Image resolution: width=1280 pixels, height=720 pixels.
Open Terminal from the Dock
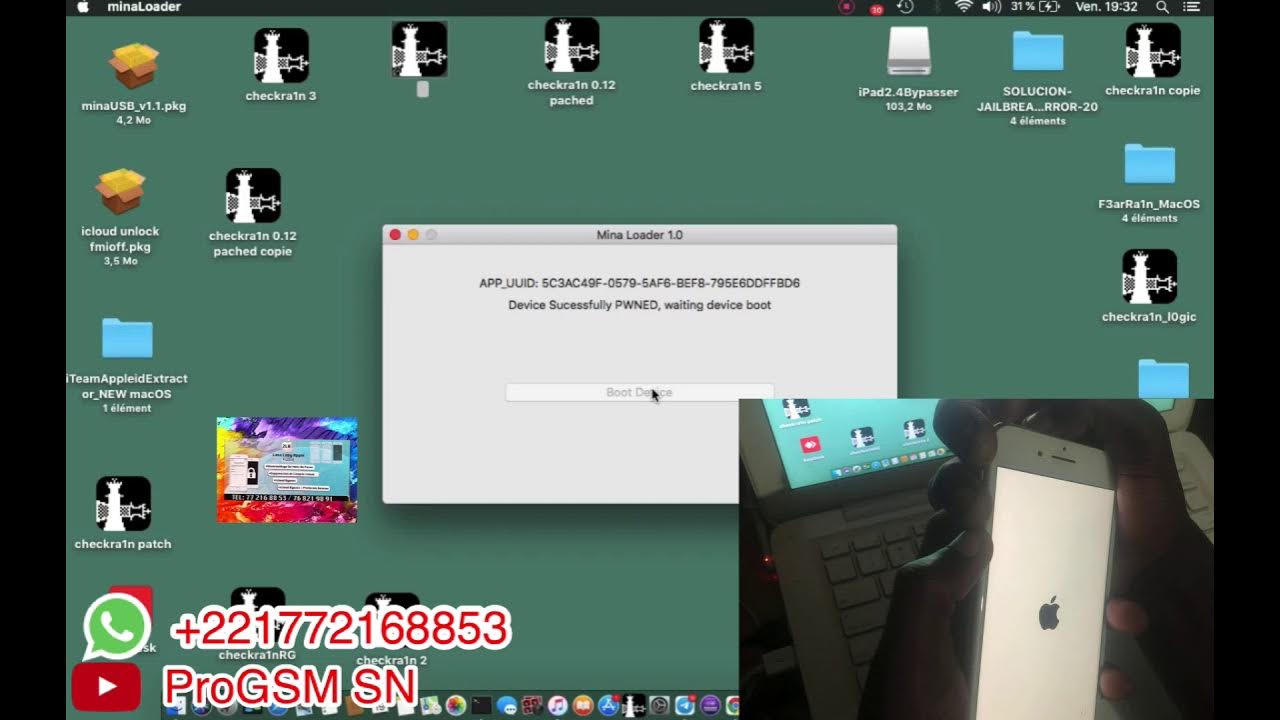click(x=481, y=706)
